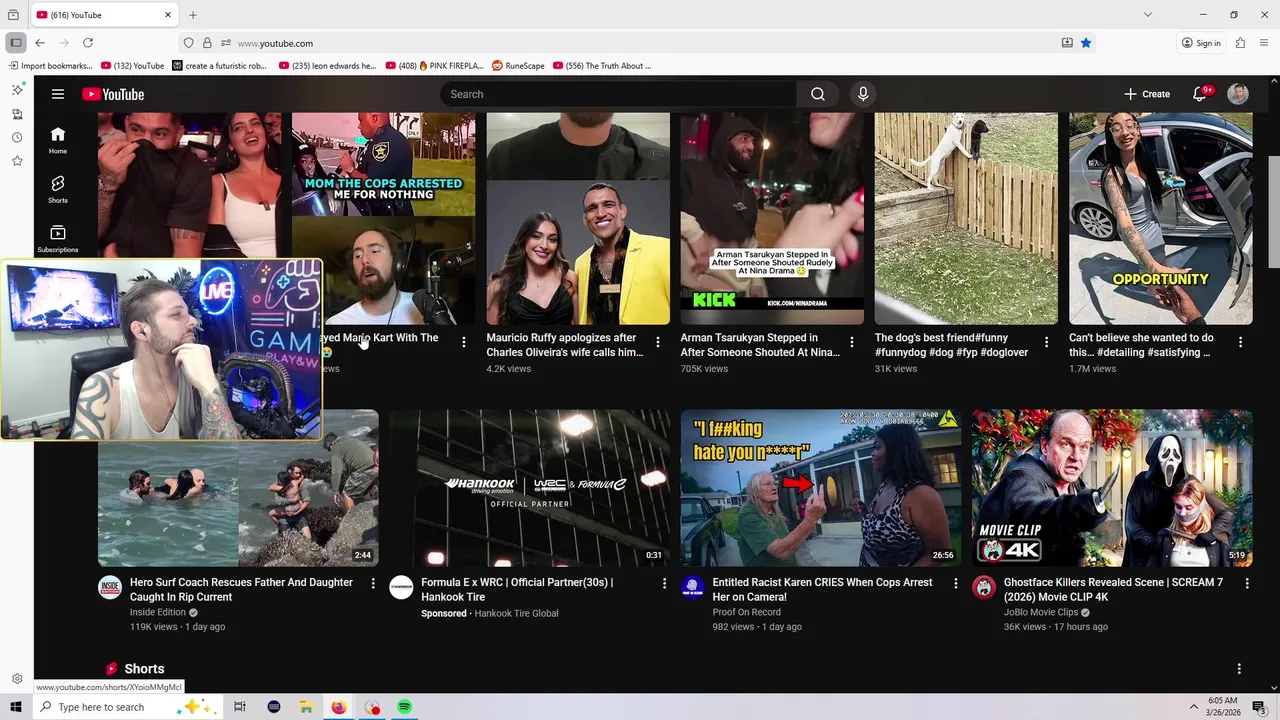The height and width of the screenshot is (720, 1280).
Task: Click the address bar URL
Action: [275, 43]
